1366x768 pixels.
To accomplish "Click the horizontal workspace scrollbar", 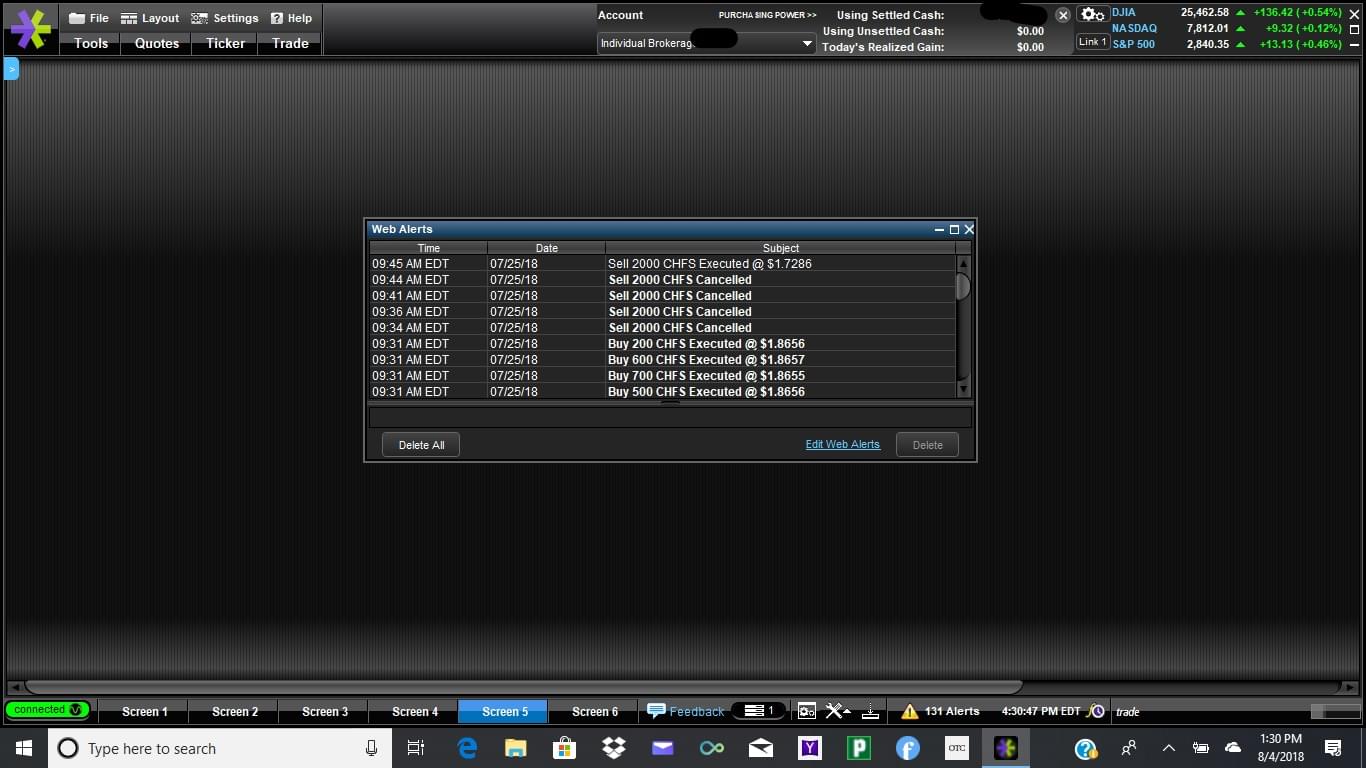I will pyautogui.click(x=523, y=687).
